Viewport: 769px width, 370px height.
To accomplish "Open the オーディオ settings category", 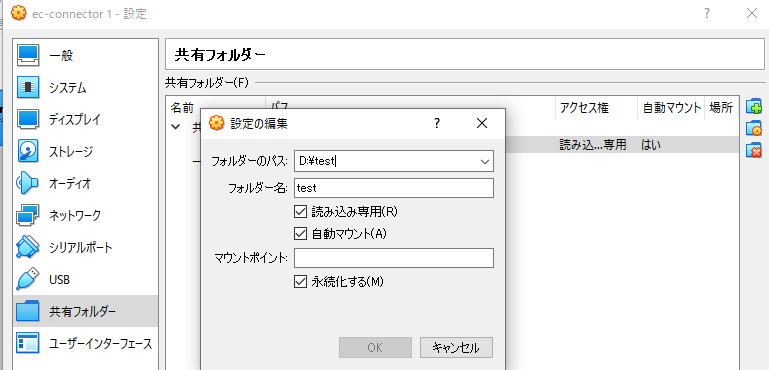I will [x=85, y=184].
